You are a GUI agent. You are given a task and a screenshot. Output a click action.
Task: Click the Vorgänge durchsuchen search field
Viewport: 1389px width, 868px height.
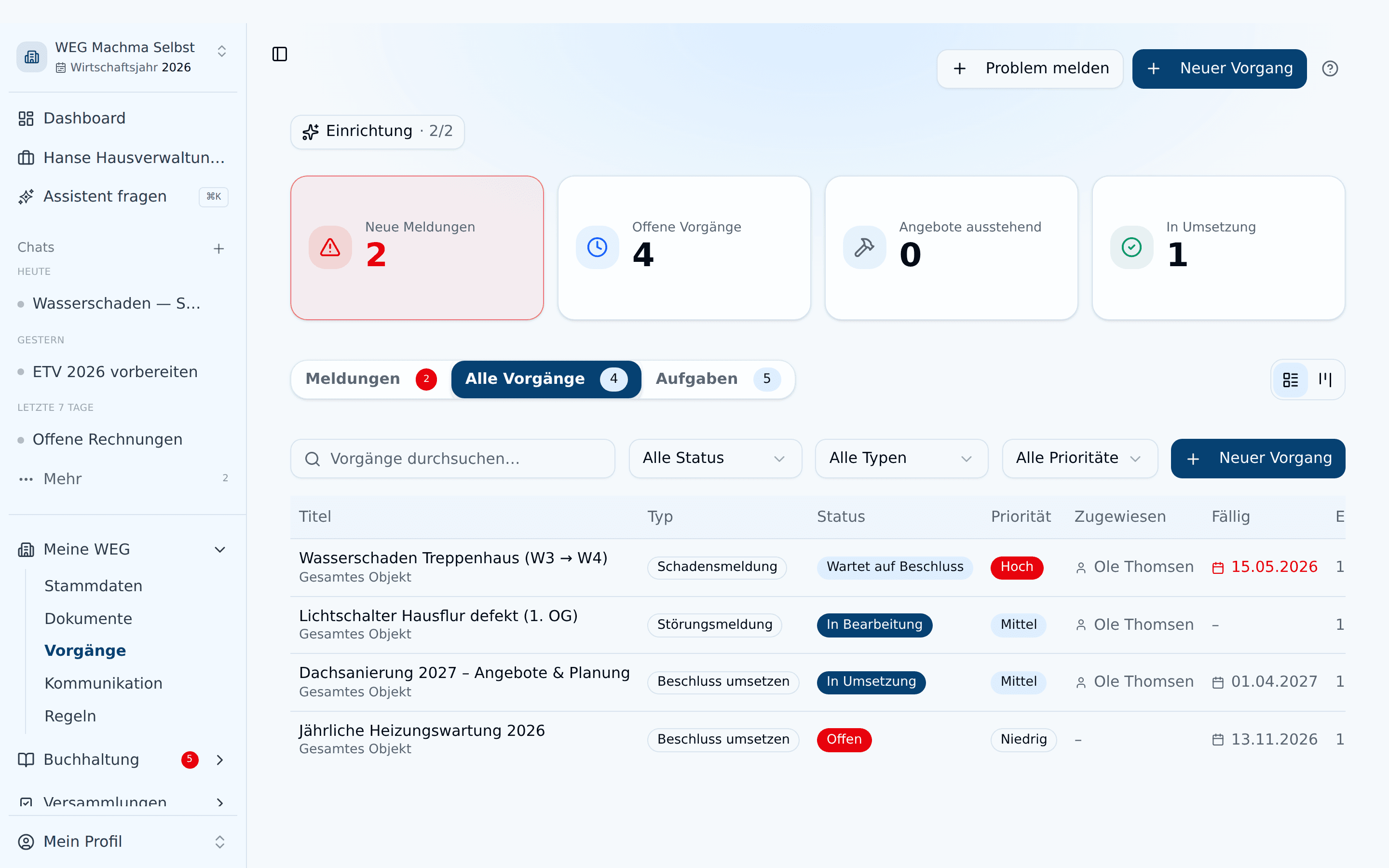(452, 458)
